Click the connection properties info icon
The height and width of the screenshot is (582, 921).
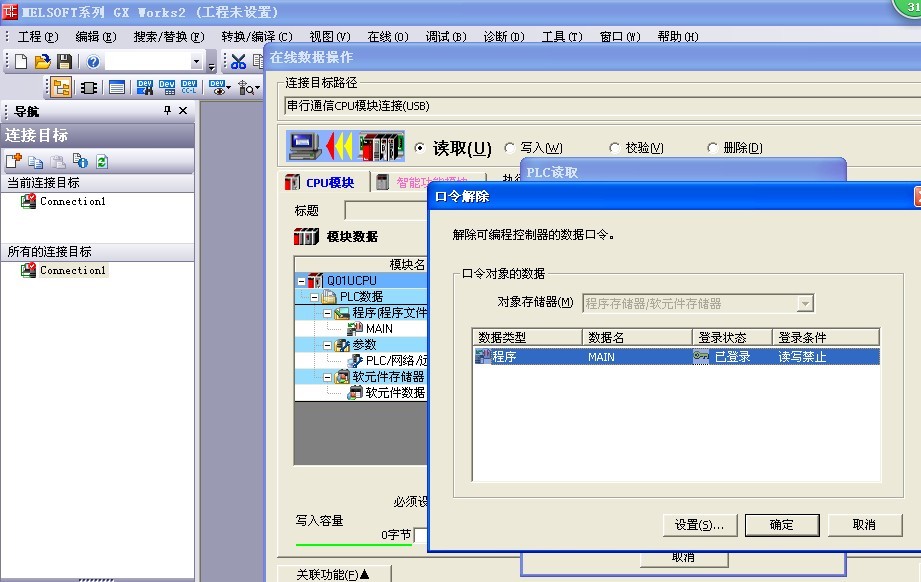click(x=80, y=161)
